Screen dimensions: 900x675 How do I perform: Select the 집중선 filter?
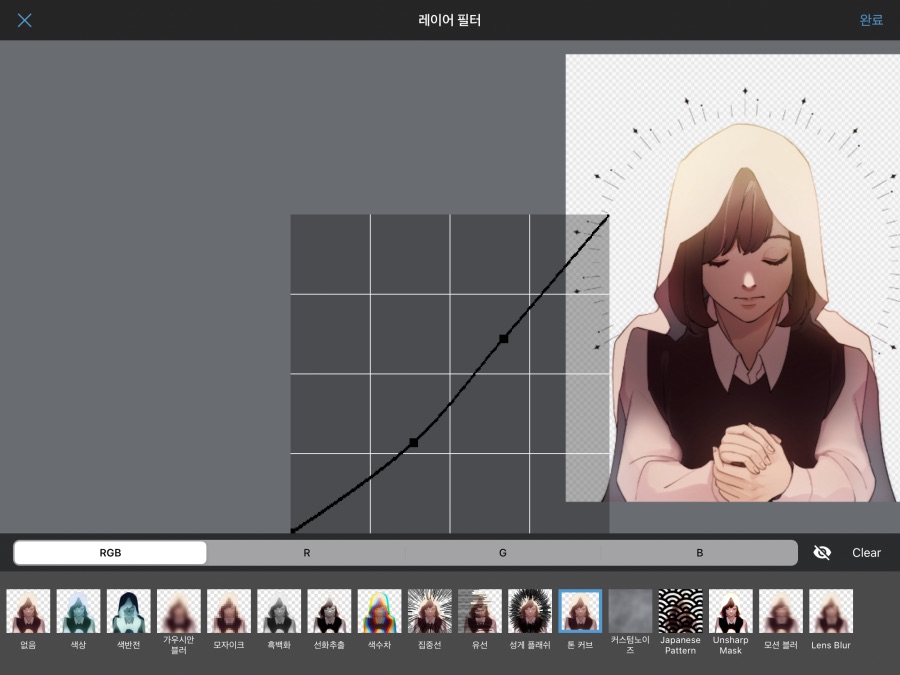point(429,610)
